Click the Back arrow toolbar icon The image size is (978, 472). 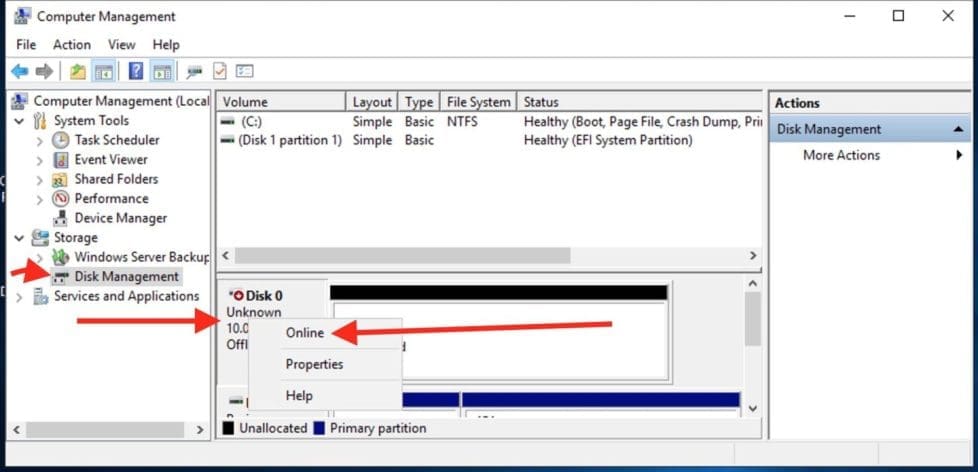pyautogui.click(x=19, y=71)
